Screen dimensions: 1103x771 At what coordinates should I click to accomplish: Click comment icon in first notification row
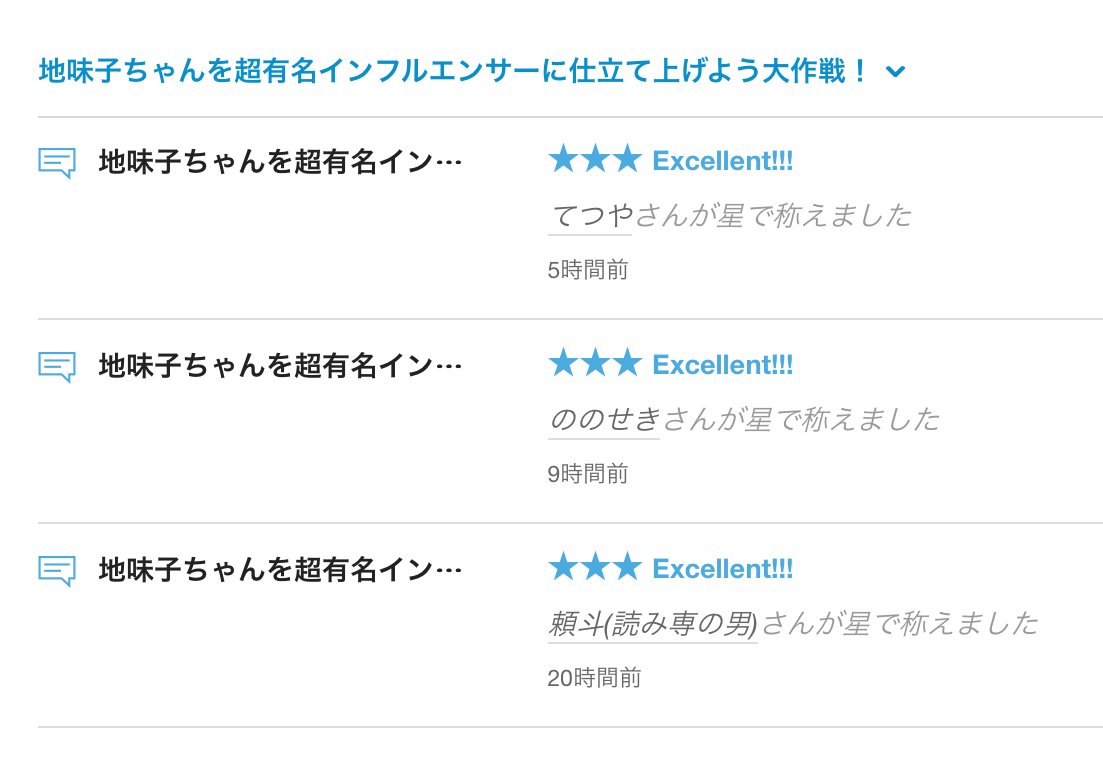[x=57, y=162]
